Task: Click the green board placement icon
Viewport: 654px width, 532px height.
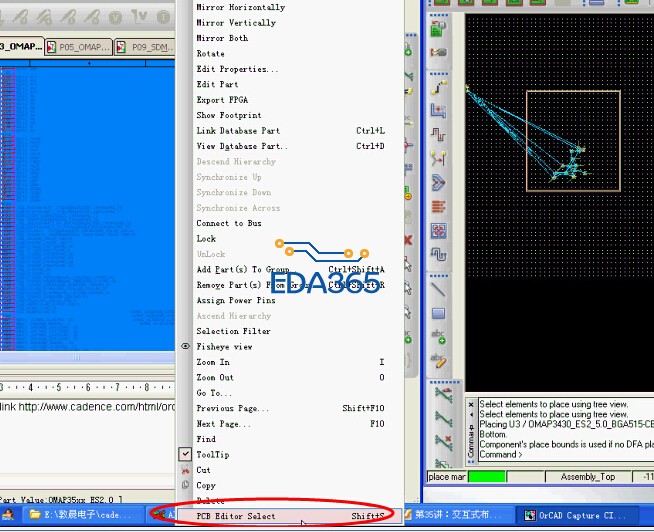Action: pos(438,29)
